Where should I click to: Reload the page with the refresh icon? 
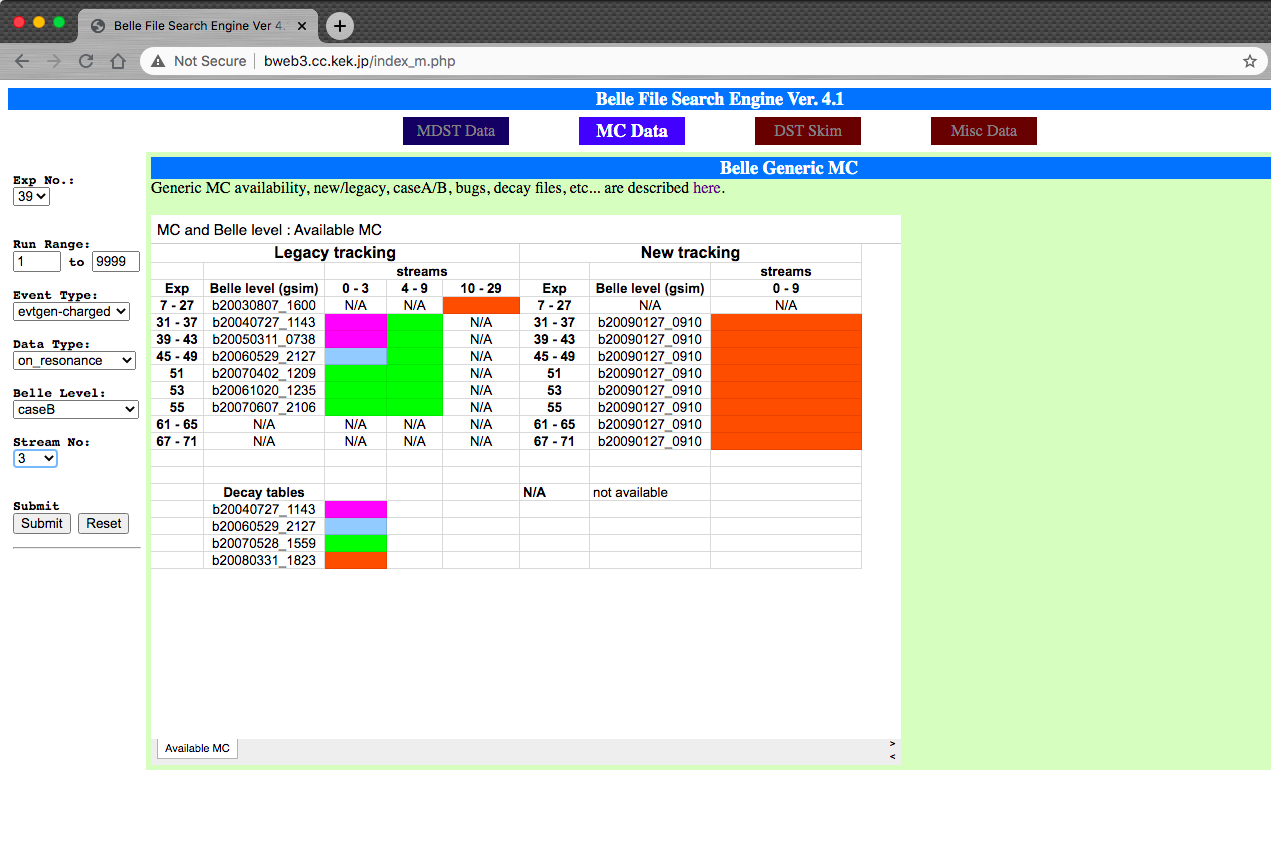(86, 61)
